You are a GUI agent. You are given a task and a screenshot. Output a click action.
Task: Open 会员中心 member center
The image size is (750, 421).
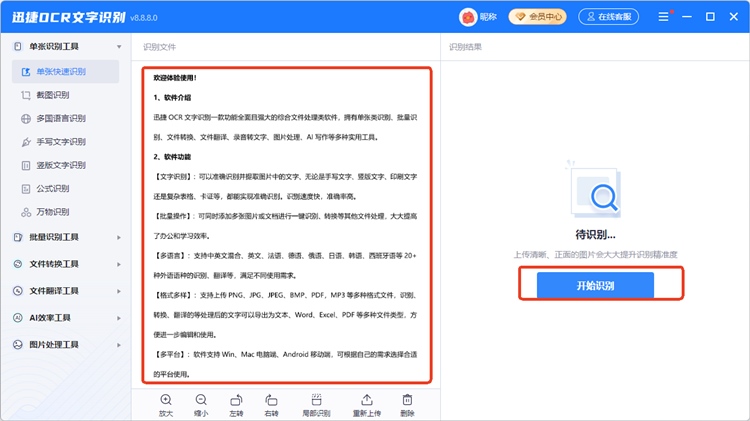tap(538, 17)
